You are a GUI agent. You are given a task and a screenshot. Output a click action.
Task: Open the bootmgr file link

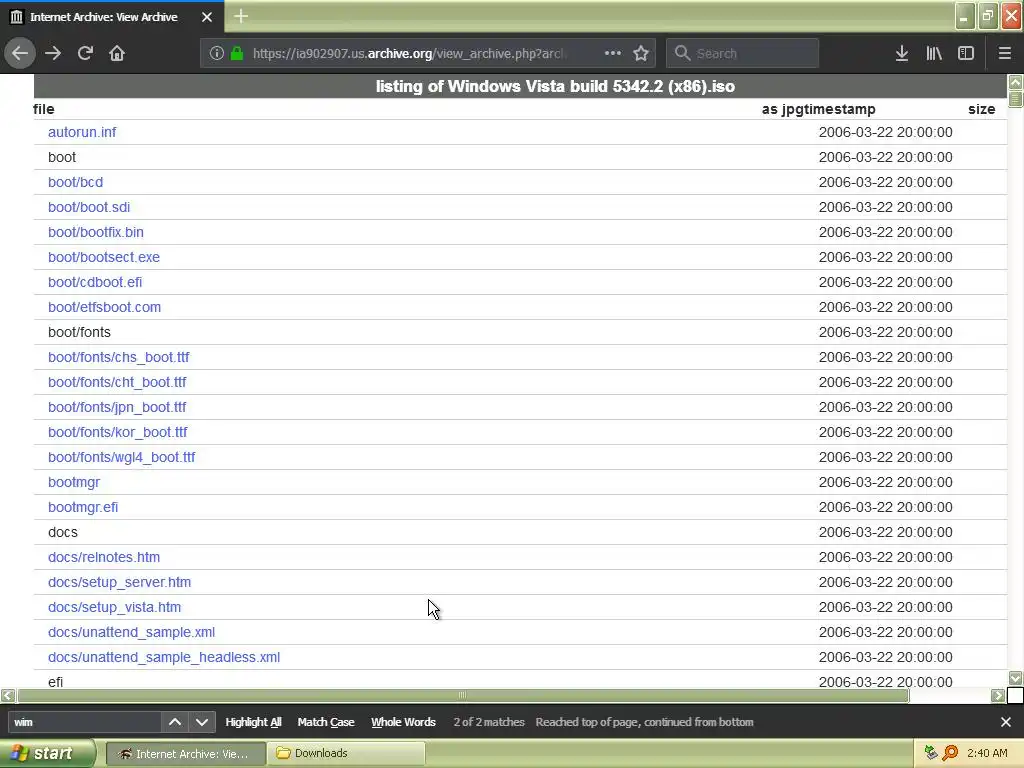coord(74,482)
